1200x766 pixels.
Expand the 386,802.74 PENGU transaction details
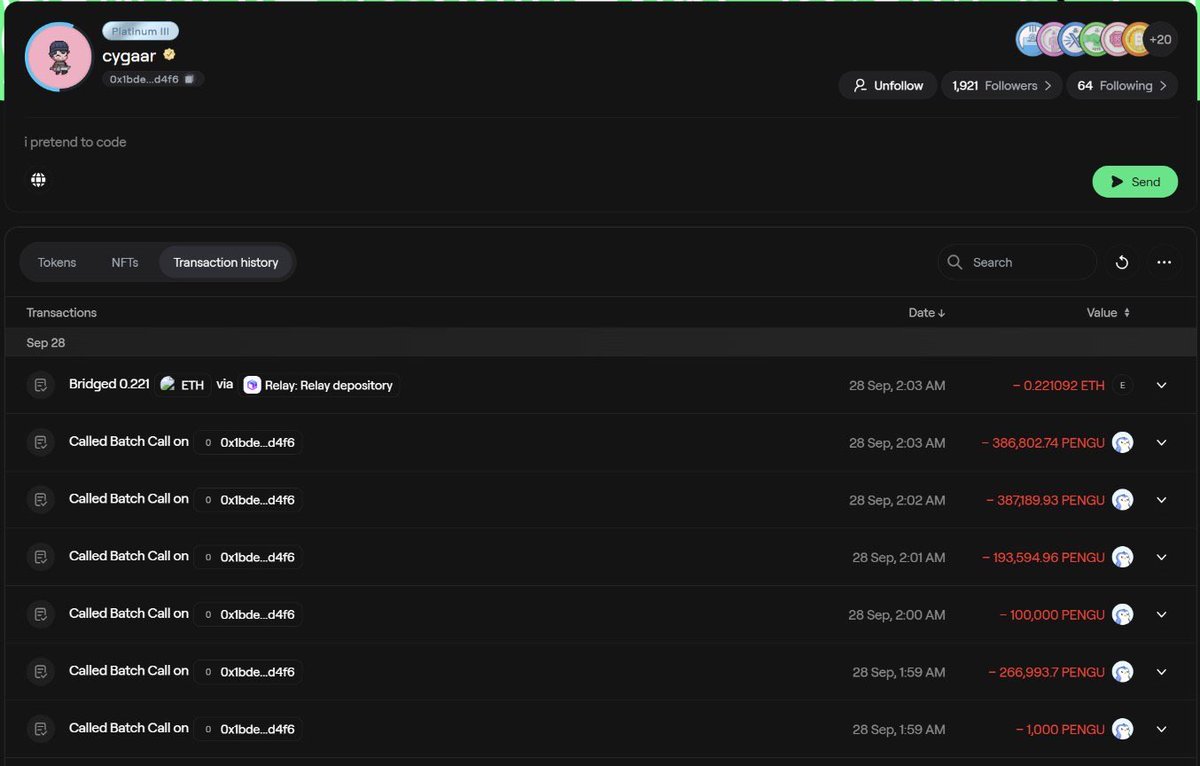tap(1161, 442)
